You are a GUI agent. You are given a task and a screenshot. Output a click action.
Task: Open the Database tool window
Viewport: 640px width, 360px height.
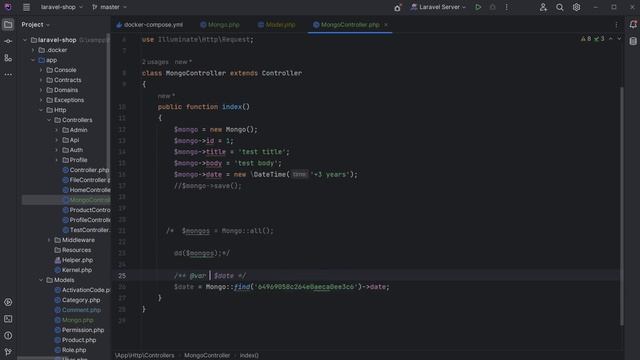pyautogui.click(x=633, y=41)
